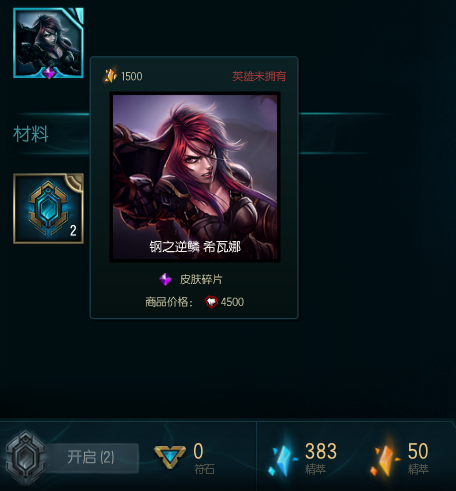Screen dimensions: 456x491
Task: Click the Hextech chest material icon
Action: [48, 208]
